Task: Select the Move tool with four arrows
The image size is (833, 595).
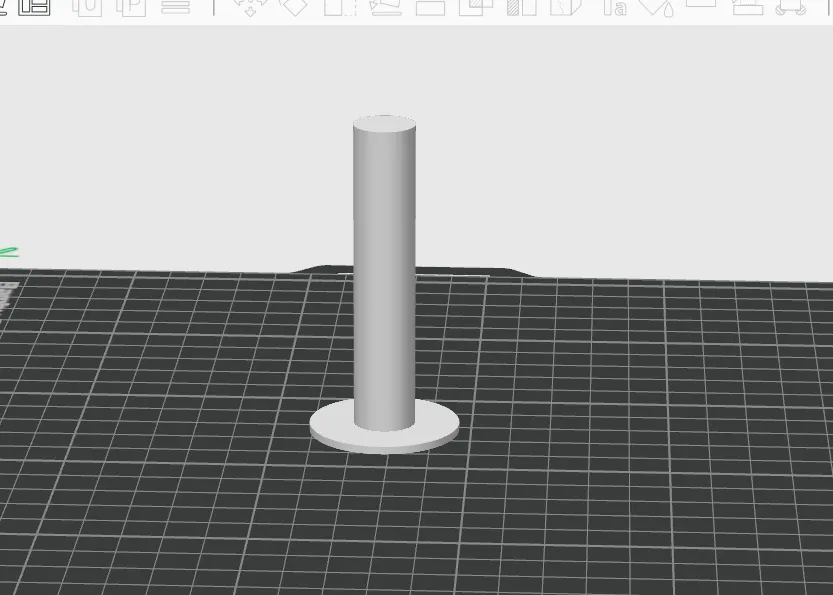Action: 250,6
